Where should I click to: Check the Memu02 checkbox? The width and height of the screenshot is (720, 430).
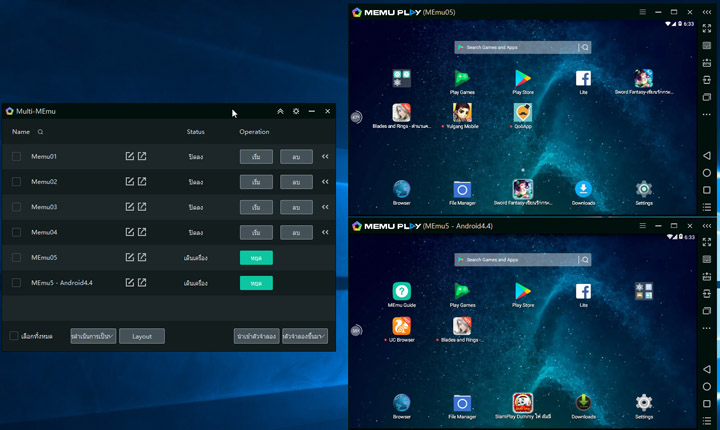17,181
